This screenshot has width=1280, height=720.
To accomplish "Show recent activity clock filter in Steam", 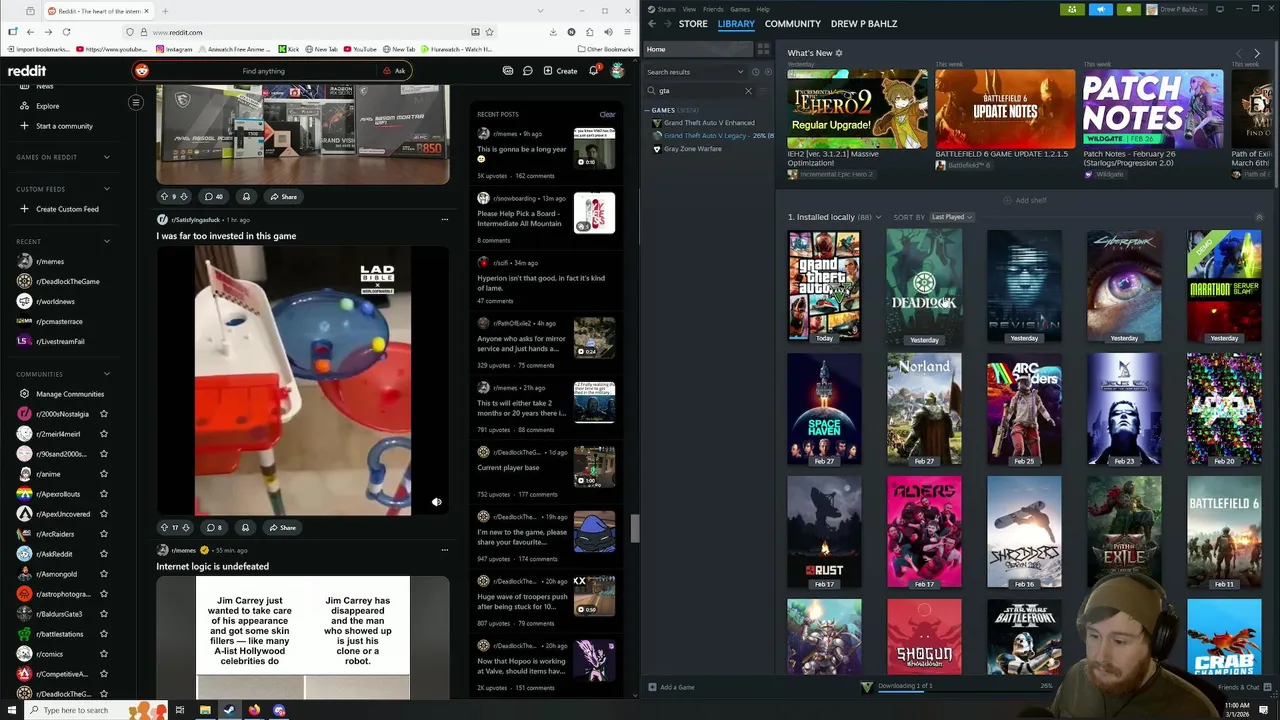I will 755,72.
